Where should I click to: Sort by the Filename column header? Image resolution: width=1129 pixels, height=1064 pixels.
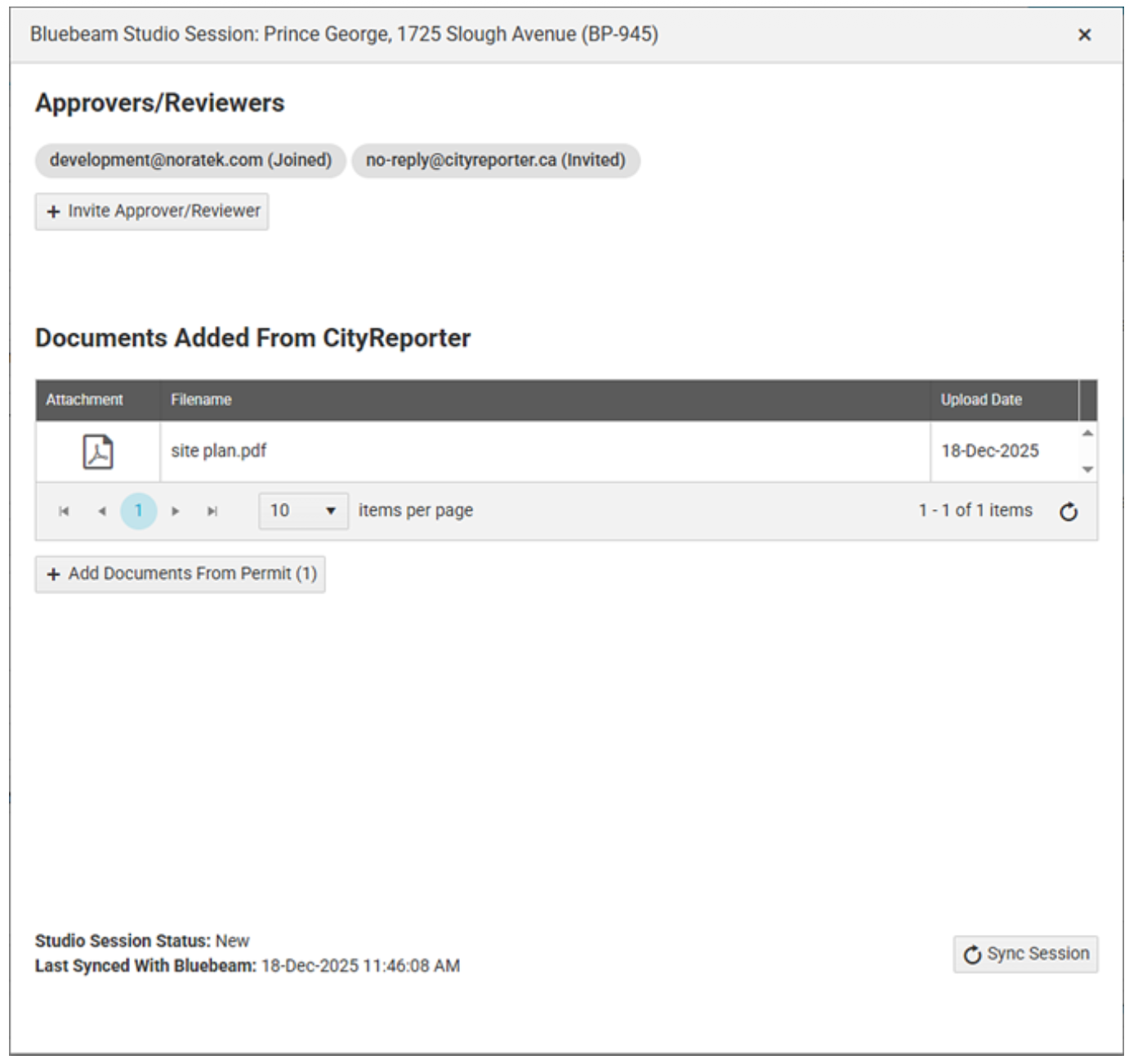click(201, 400)
